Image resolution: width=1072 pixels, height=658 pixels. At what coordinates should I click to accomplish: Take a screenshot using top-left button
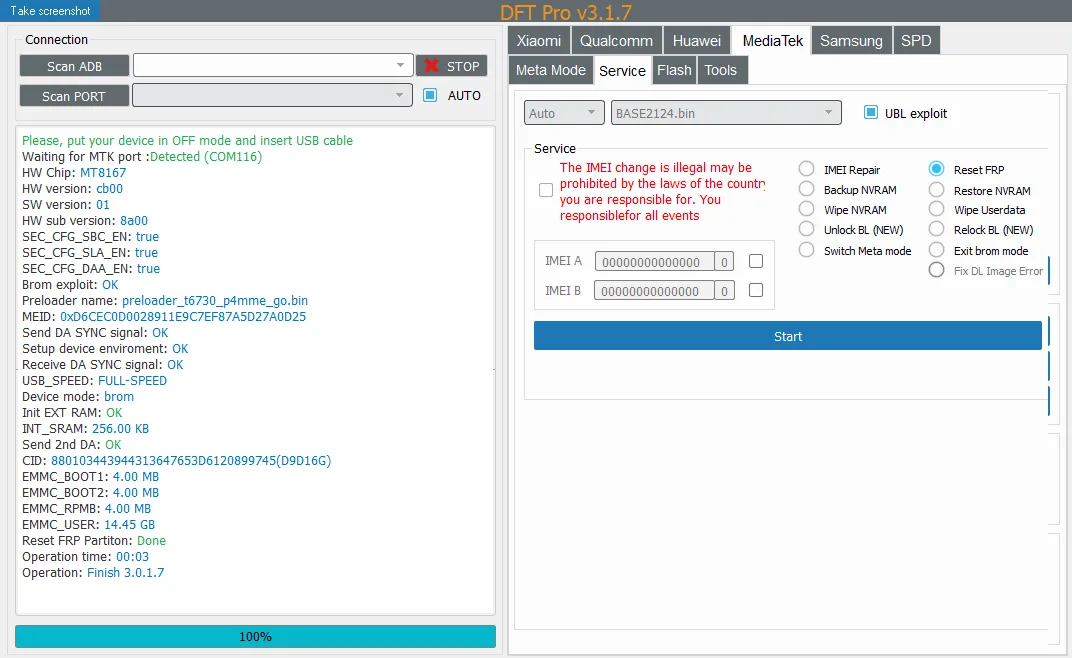click(x=50, y=10)
